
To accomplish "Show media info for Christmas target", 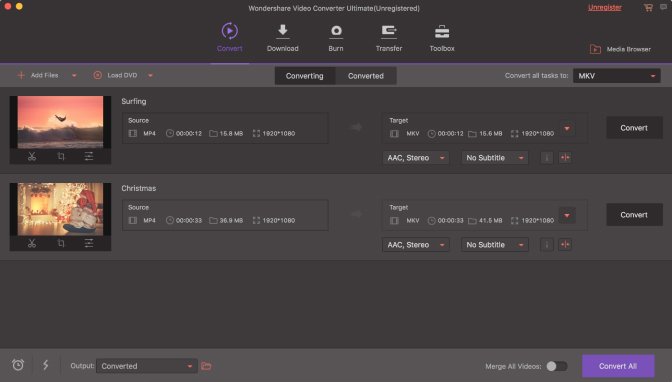I will (546, 245).
